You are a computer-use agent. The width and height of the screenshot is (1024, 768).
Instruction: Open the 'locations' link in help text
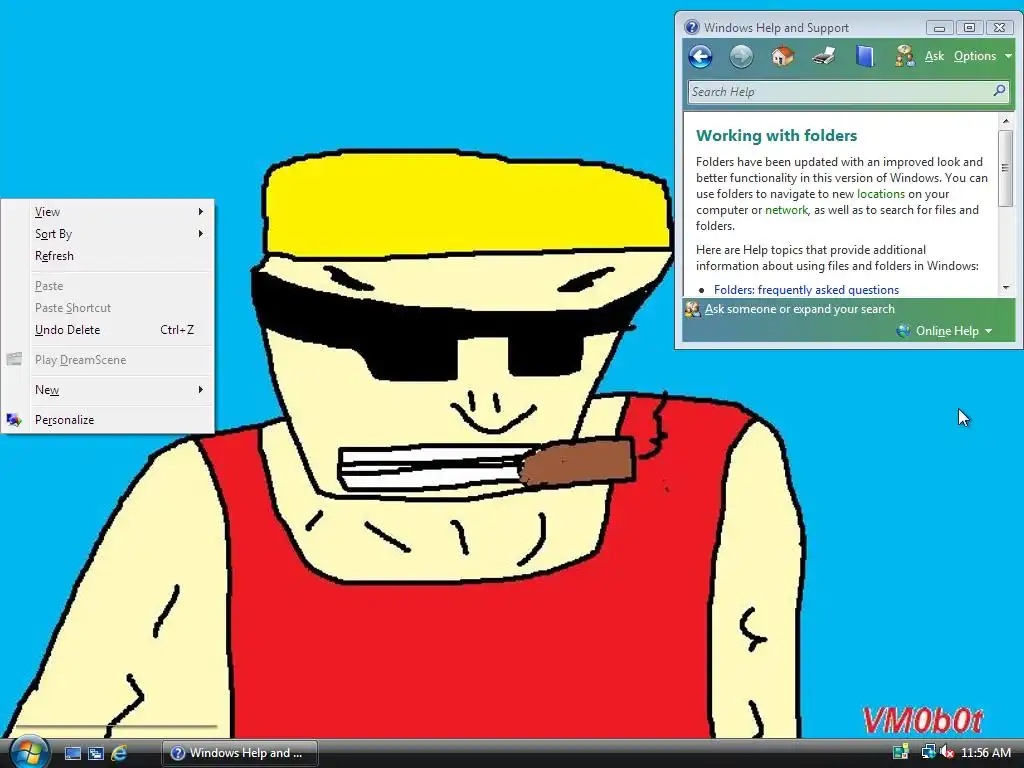(880, 194)
